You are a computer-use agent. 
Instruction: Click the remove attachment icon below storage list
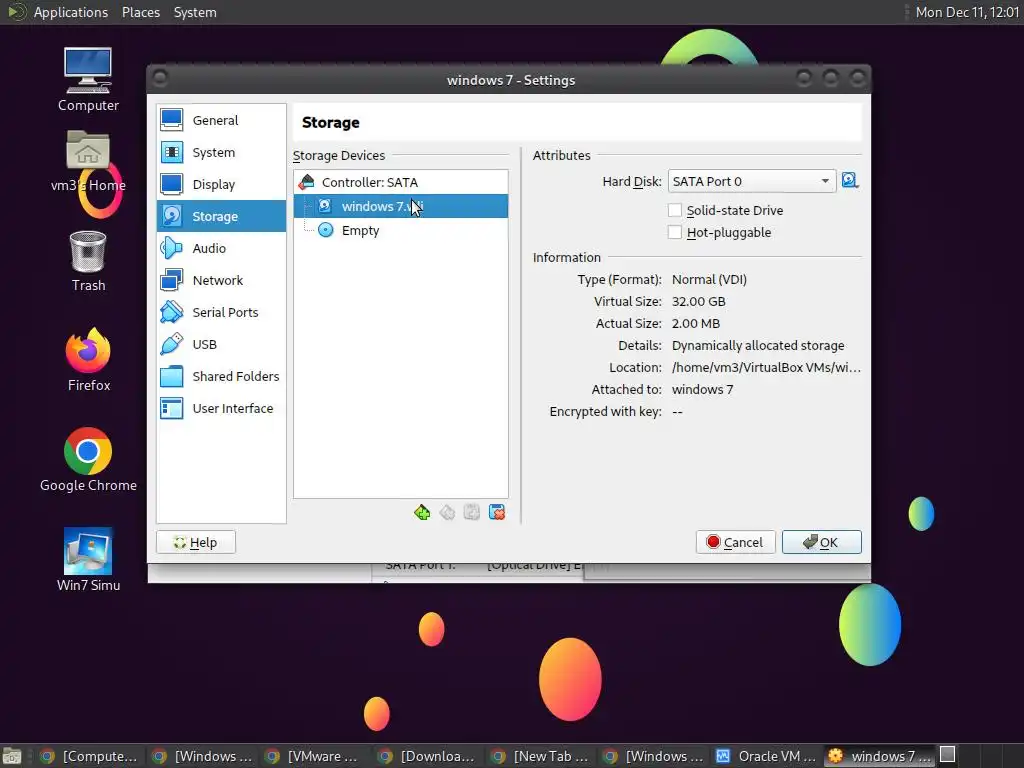click(497, 513)
